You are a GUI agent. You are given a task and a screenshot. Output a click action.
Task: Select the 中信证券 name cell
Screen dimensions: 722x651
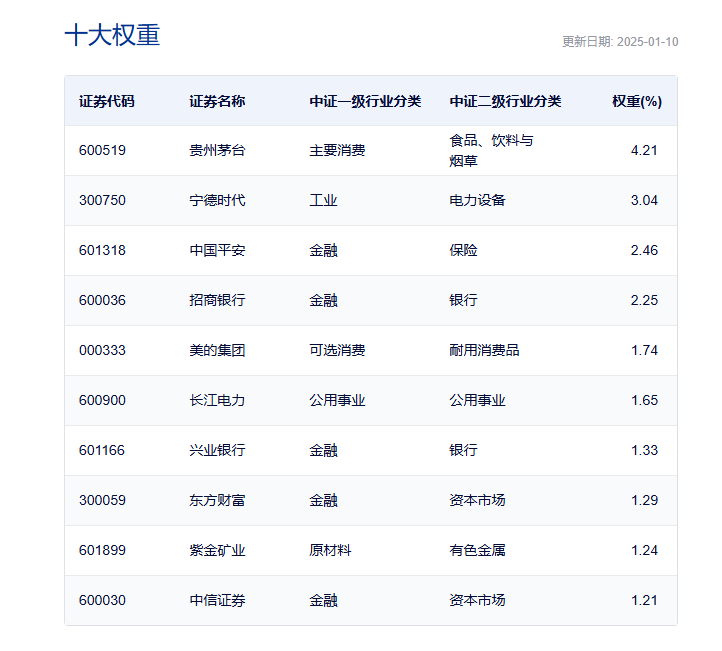217,600
